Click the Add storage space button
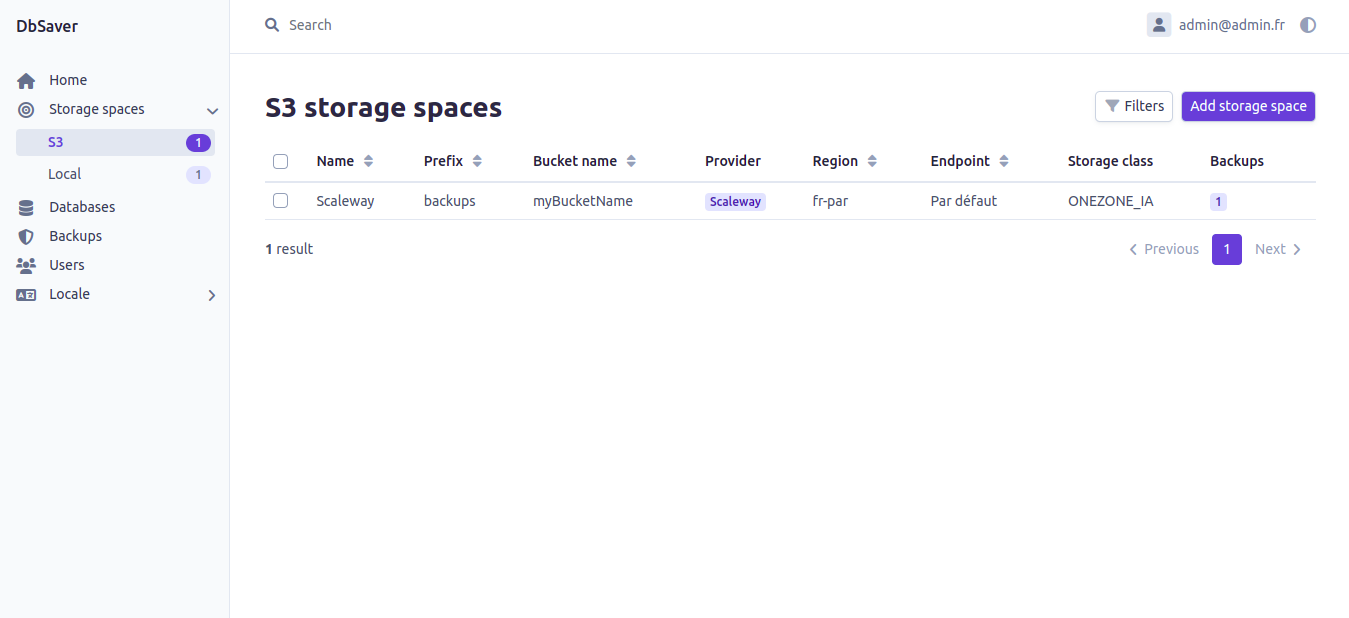 coord(1248,106)
